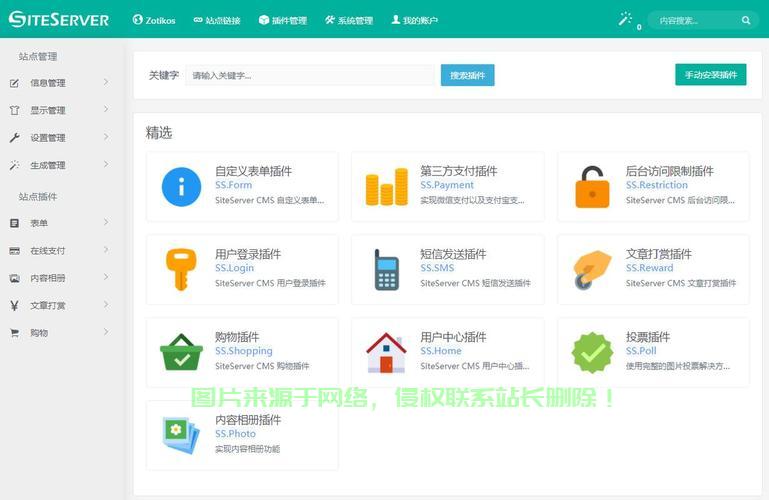
Task: Open the SS.Login link
Action: click(x=234, y=268)
